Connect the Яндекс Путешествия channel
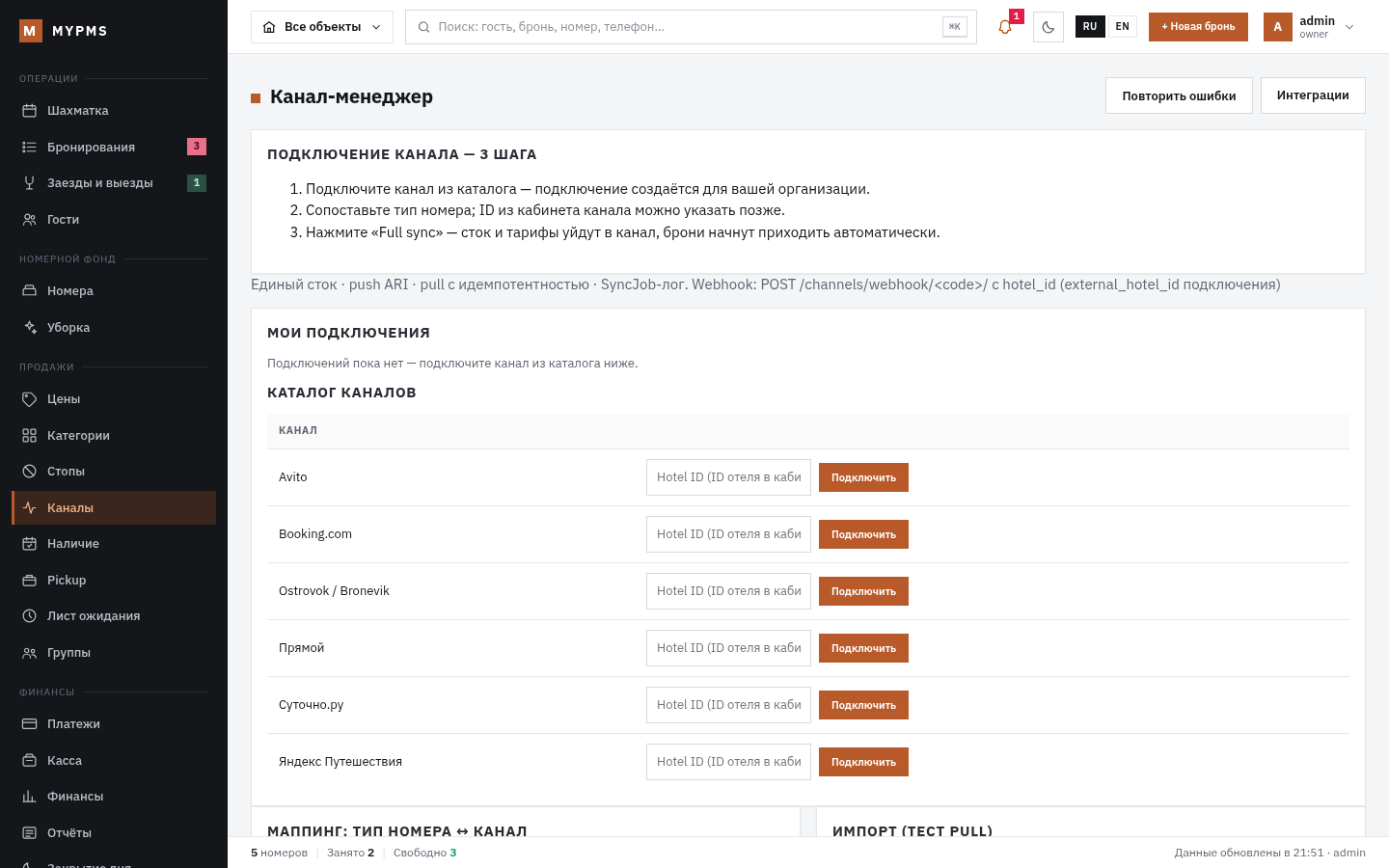The height and width of the screenshot is (868, 1389). (863, 762)
